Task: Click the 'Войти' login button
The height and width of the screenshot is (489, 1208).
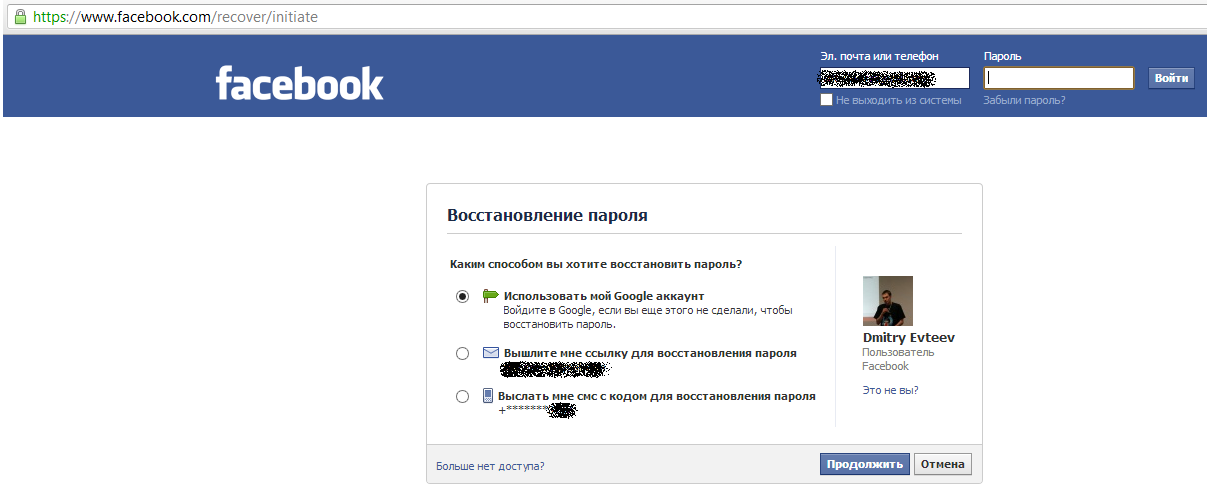Action: 1171,78
